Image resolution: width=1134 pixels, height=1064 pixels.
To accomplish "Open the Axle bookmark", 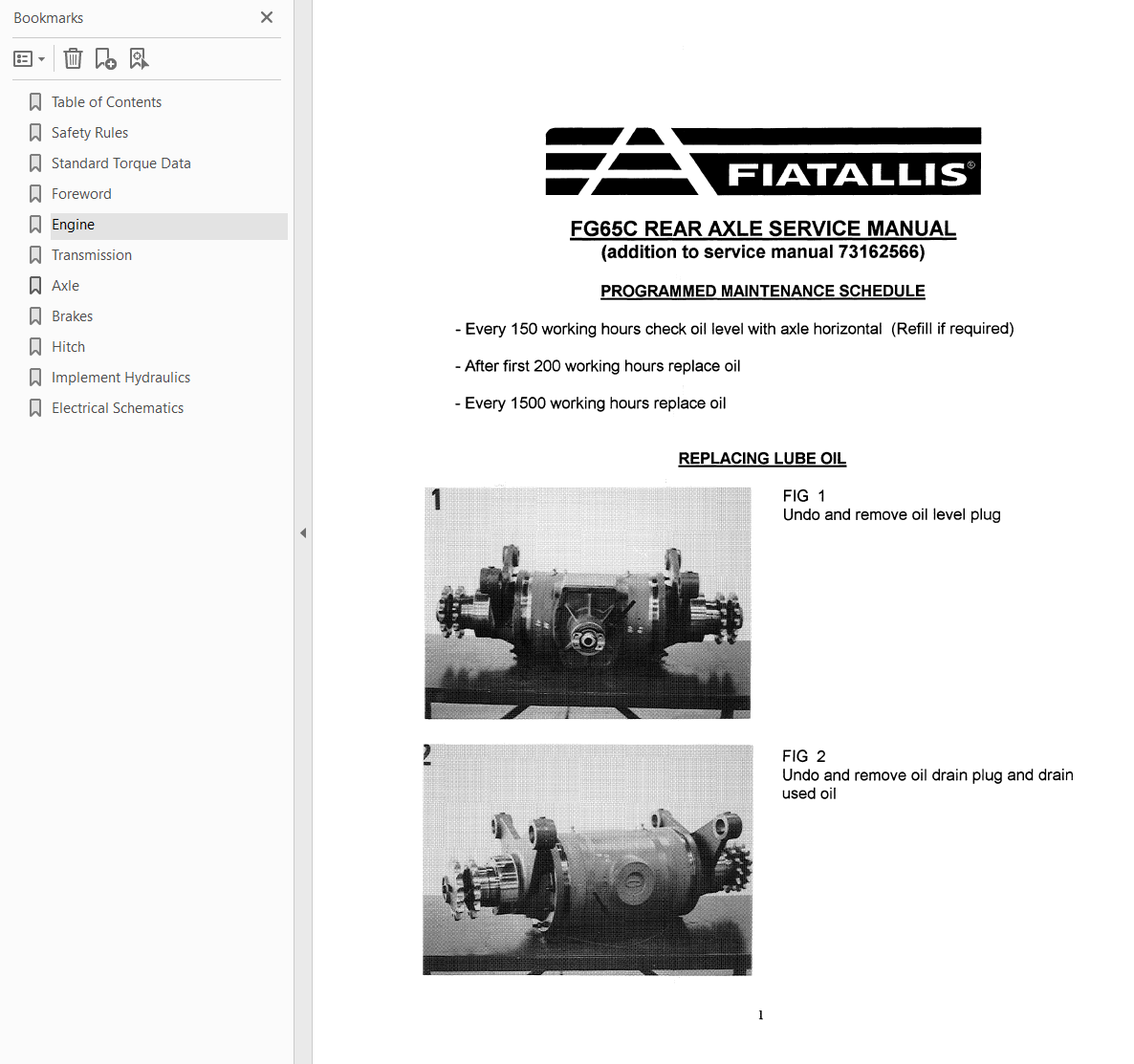I will (65, 286).
